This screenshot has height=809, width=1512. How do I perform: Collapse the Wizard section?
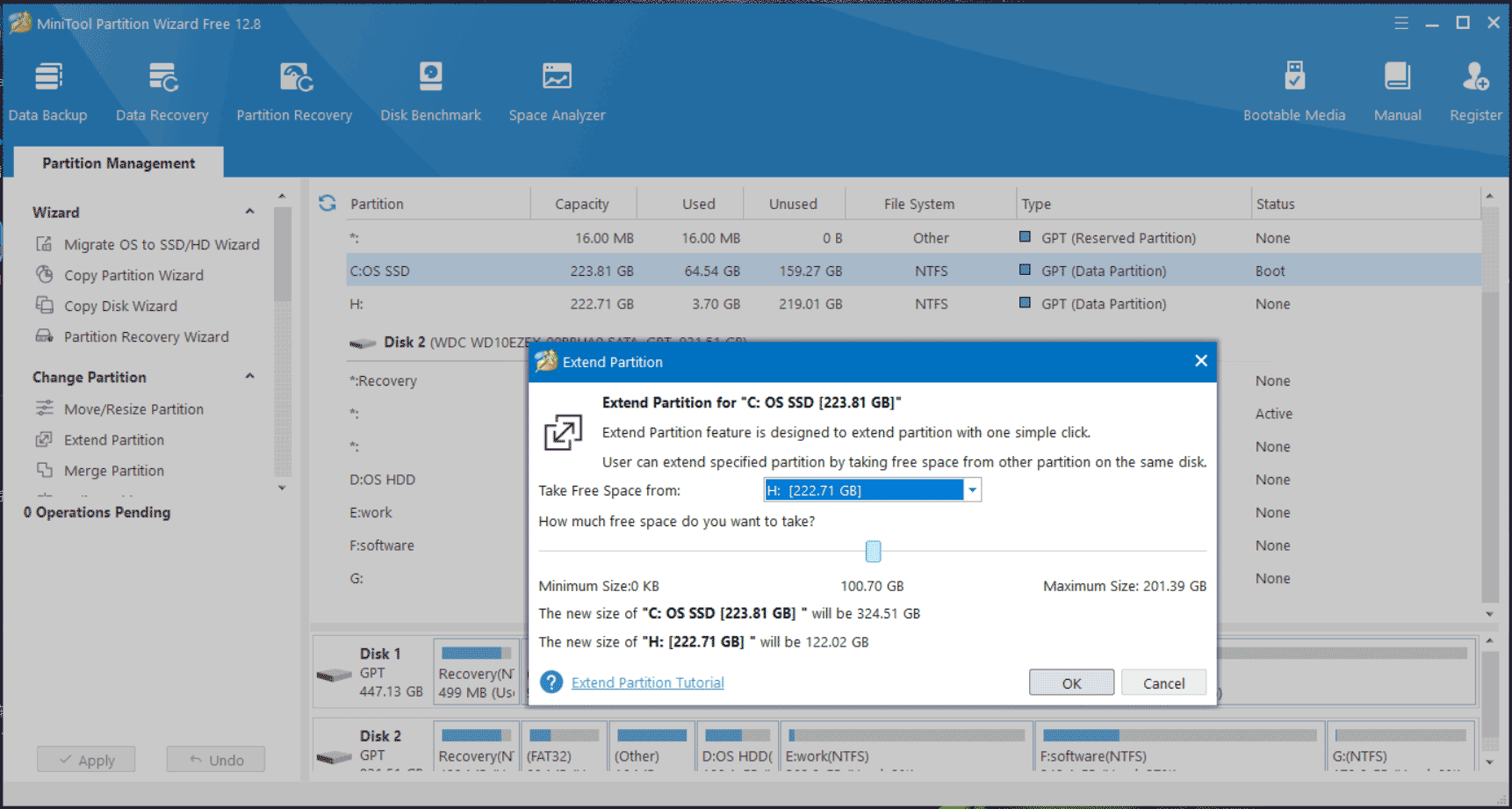click(x=250, y=212)
